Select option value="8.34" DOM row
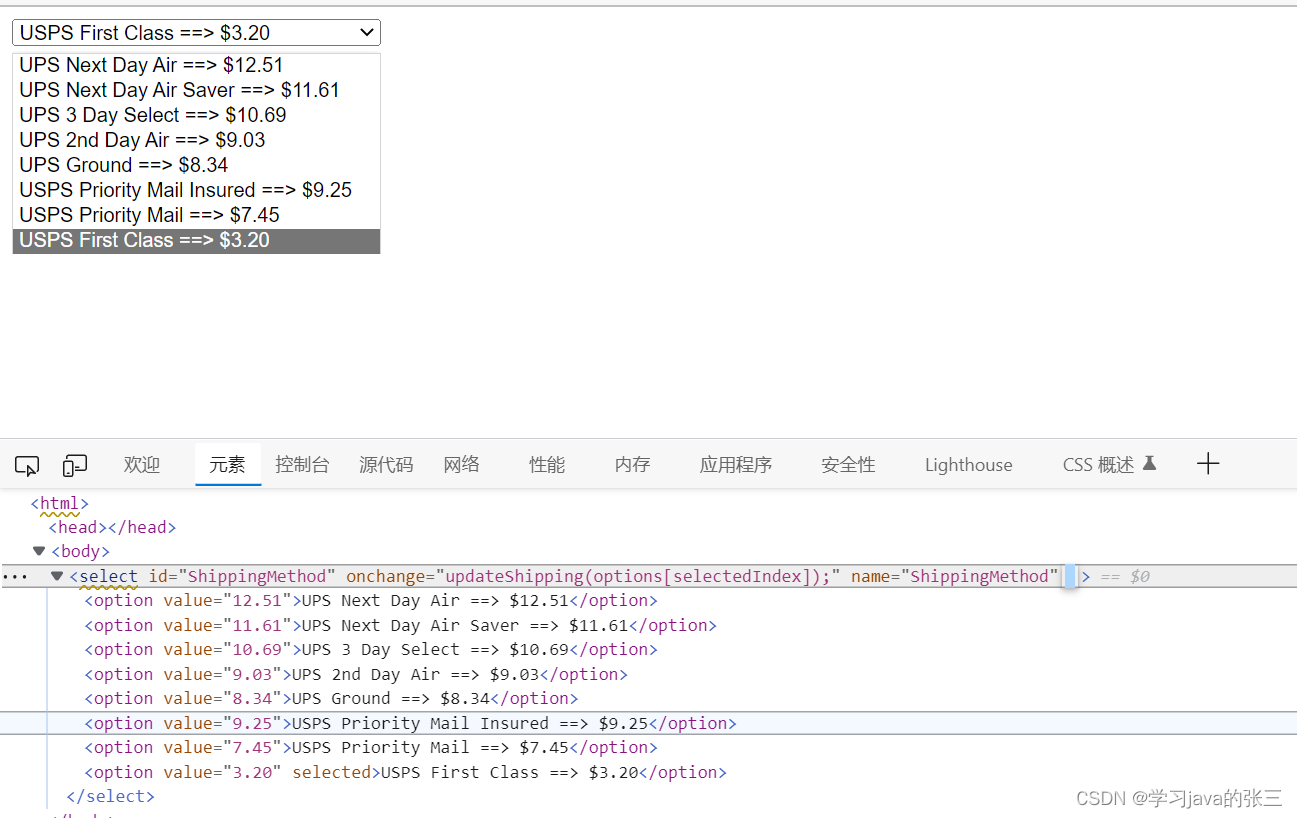Viewport: 1297px width, 818px height. (x=332, y=699)
